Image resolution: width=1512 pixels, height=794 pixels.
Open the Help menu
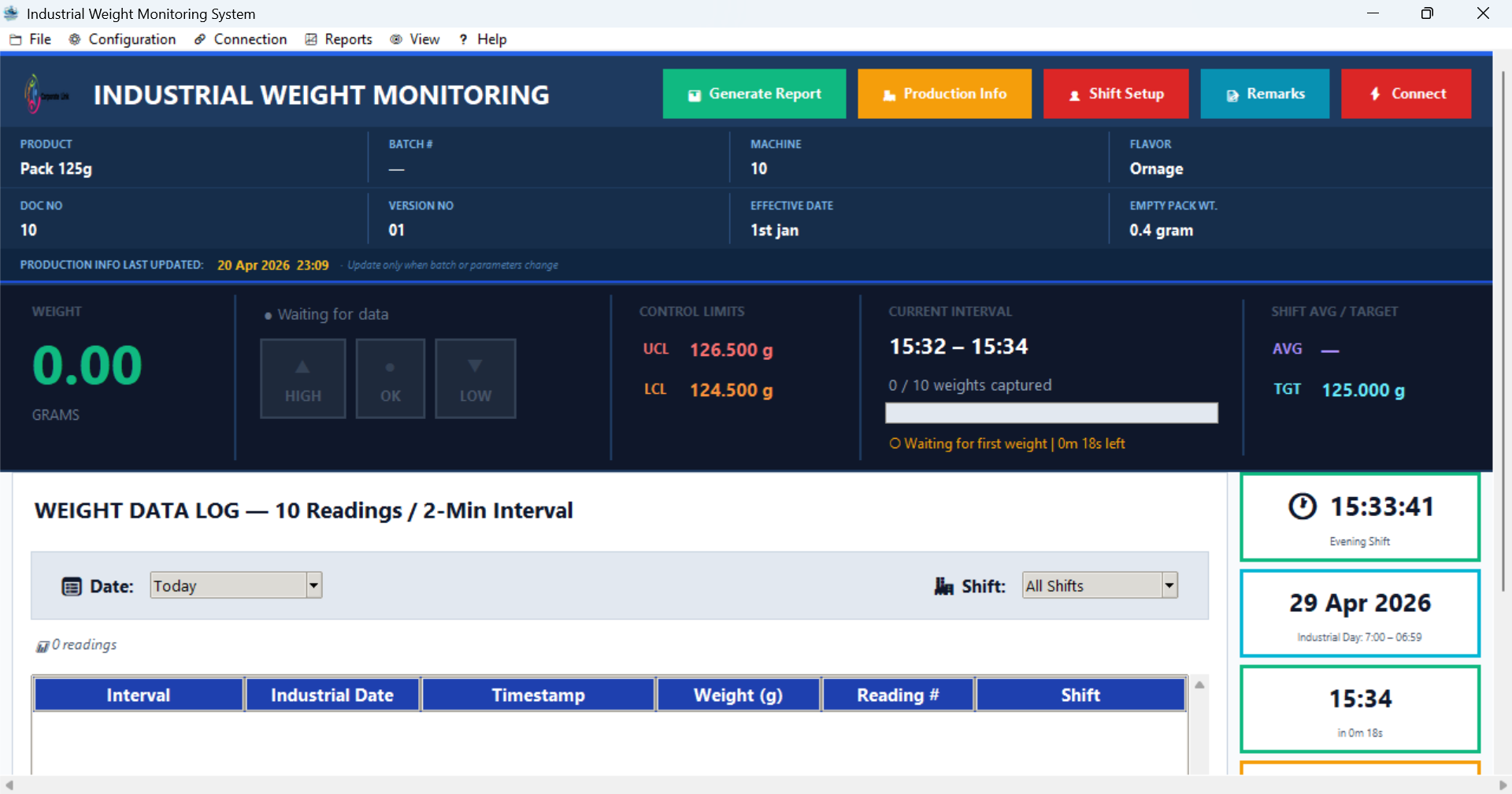(483, 39)
